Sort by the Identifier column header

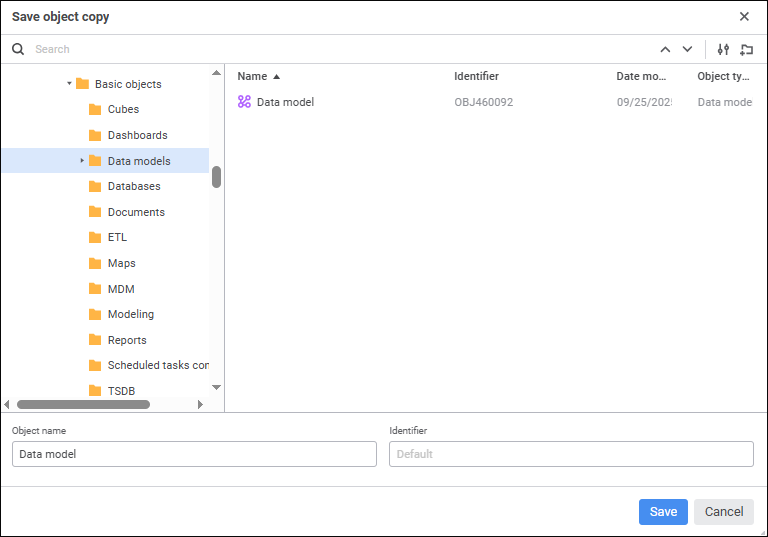476,76
